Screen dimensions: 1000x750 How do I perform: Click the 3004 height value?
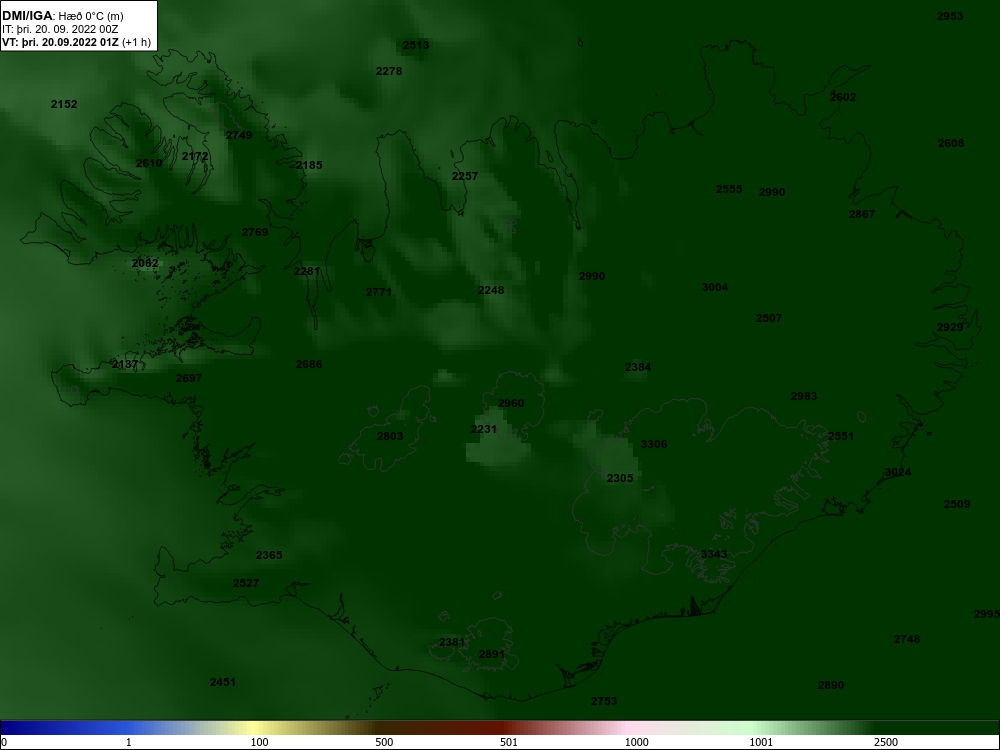[x=715, y=288]
